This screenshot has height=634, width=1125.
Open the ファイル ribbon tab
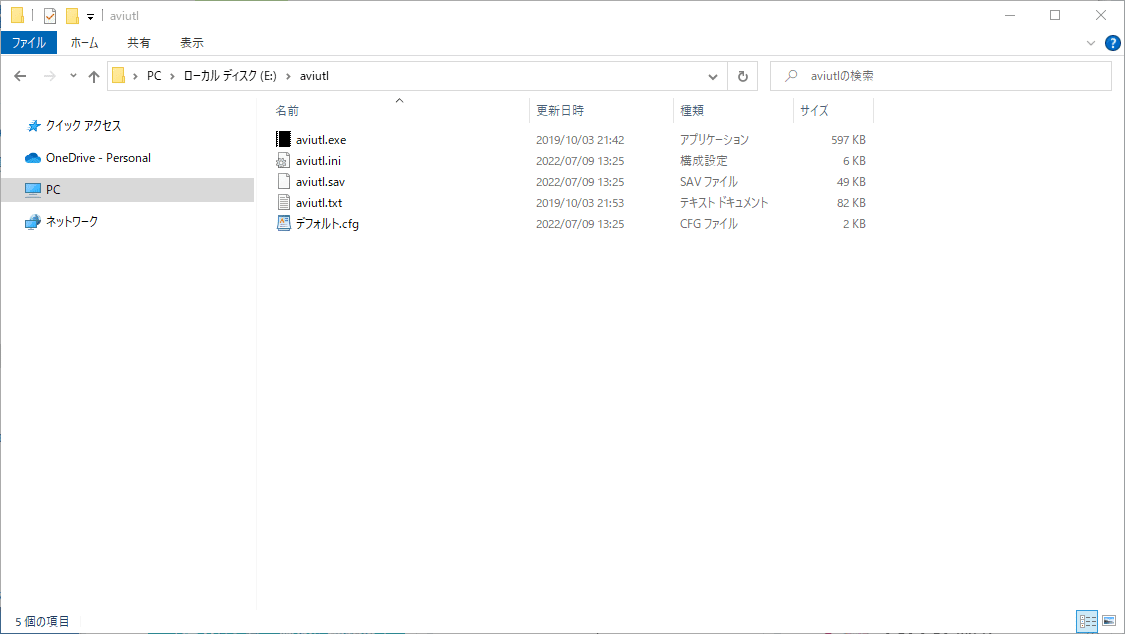coord(29,43)
